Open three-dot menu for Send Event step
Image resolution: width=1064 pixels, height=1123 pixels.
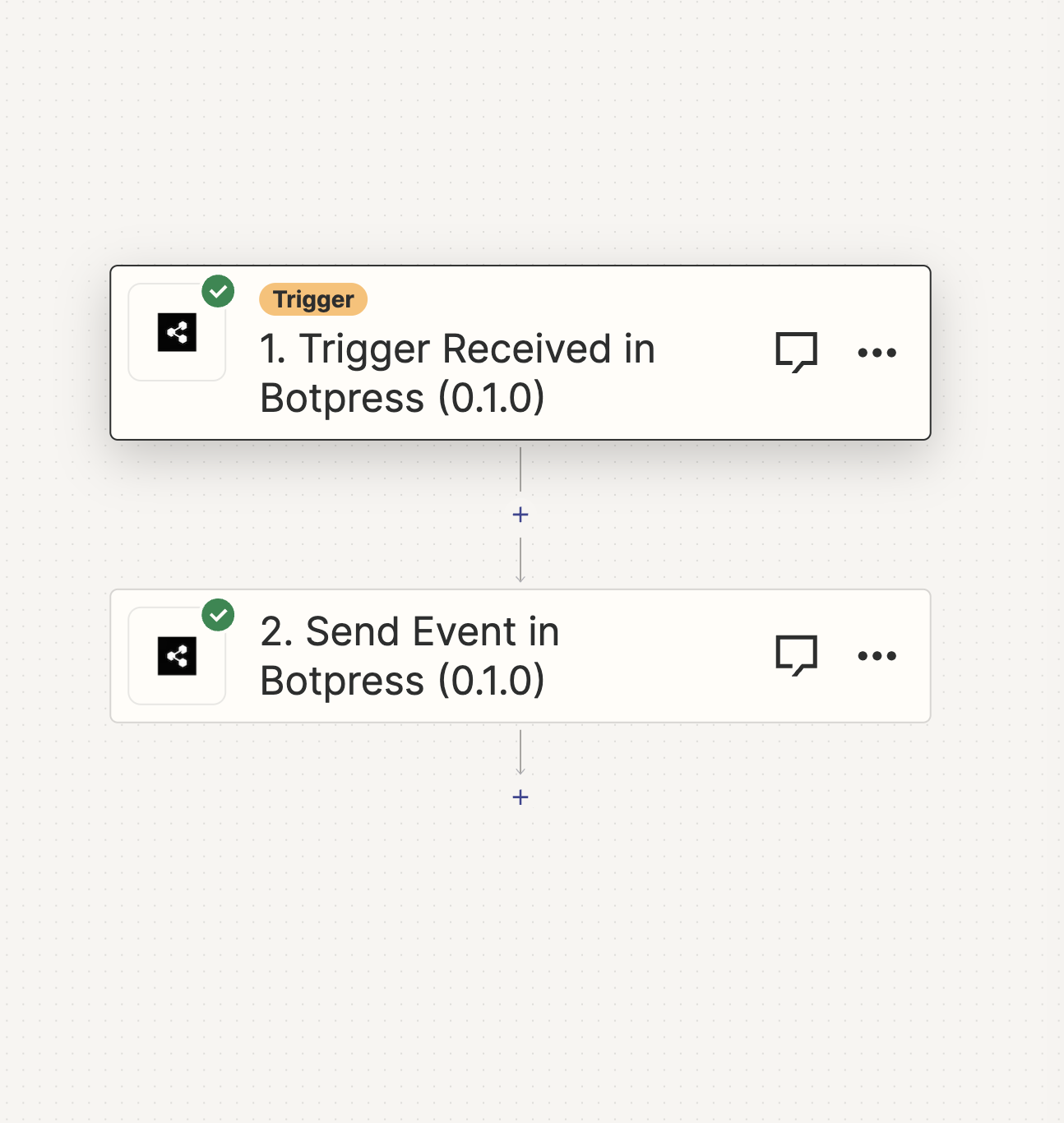pyautogui.click(x=877, y=655)
